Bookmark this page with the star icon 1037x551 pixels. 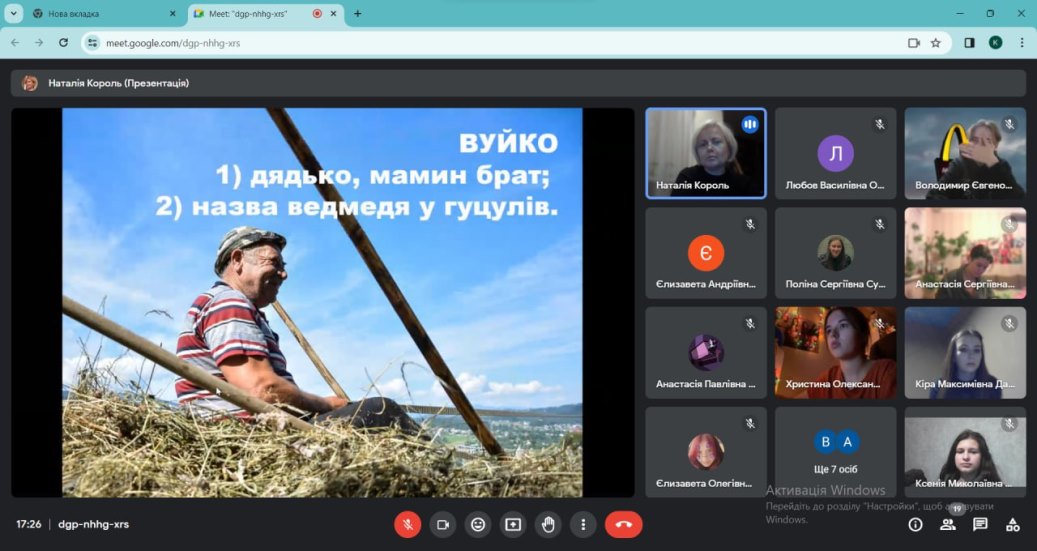[936, 43]
